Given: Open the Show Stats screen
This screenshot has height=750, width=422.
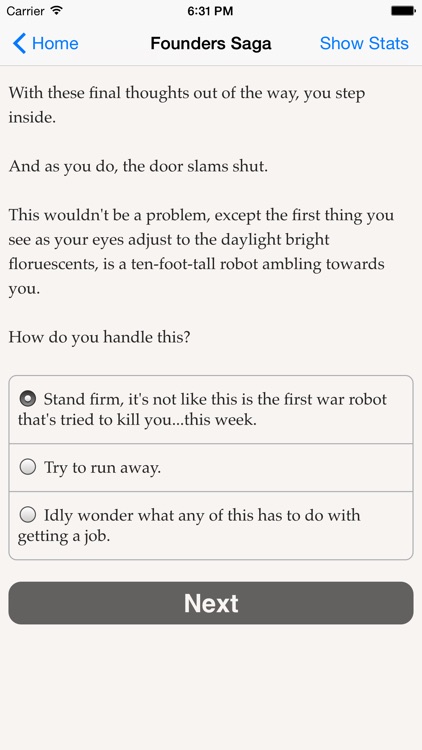Looking at the screenshot, I should pos(364,44).
